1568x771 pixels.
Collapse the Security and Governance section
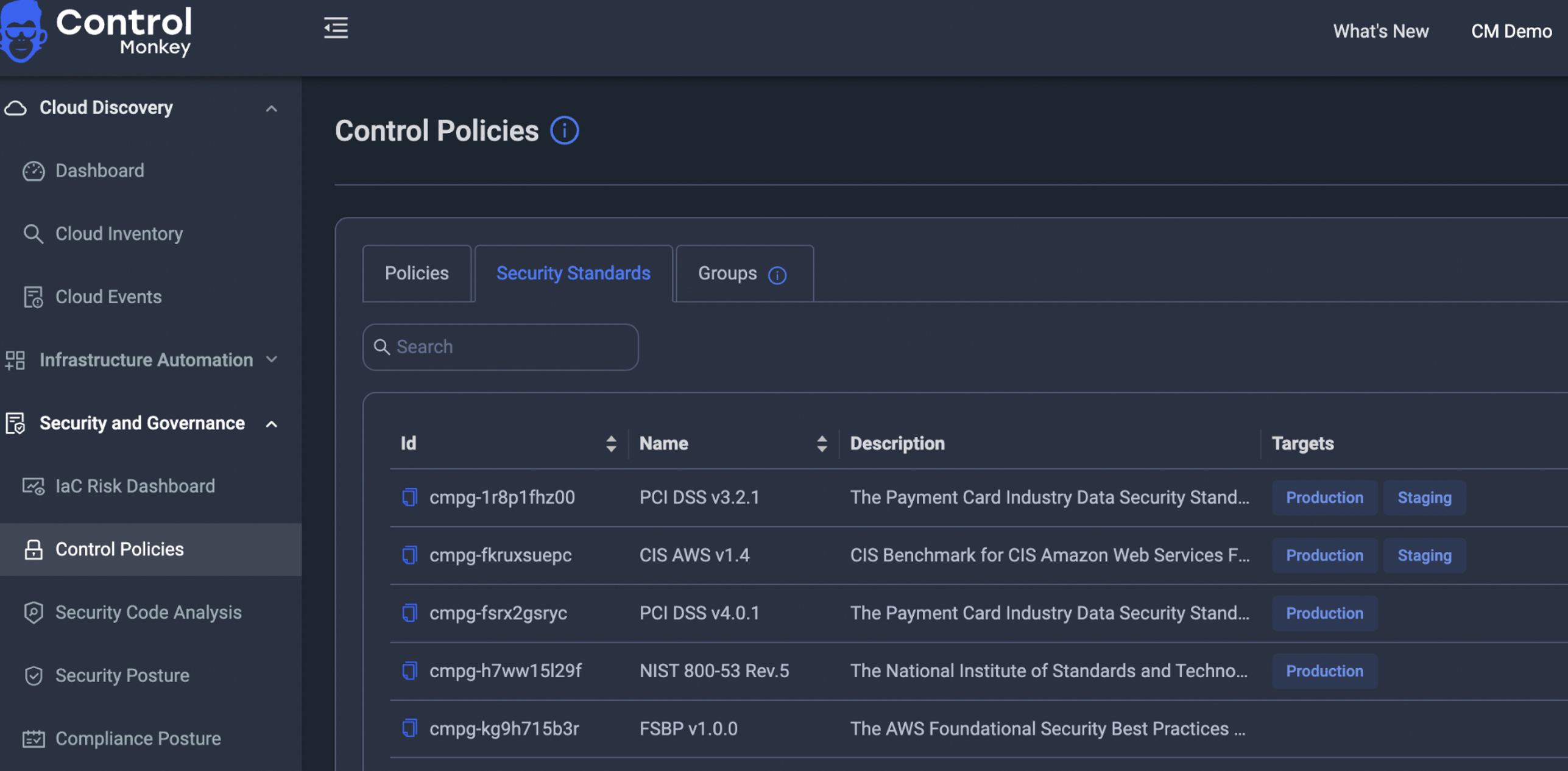(x=271, y=424)
